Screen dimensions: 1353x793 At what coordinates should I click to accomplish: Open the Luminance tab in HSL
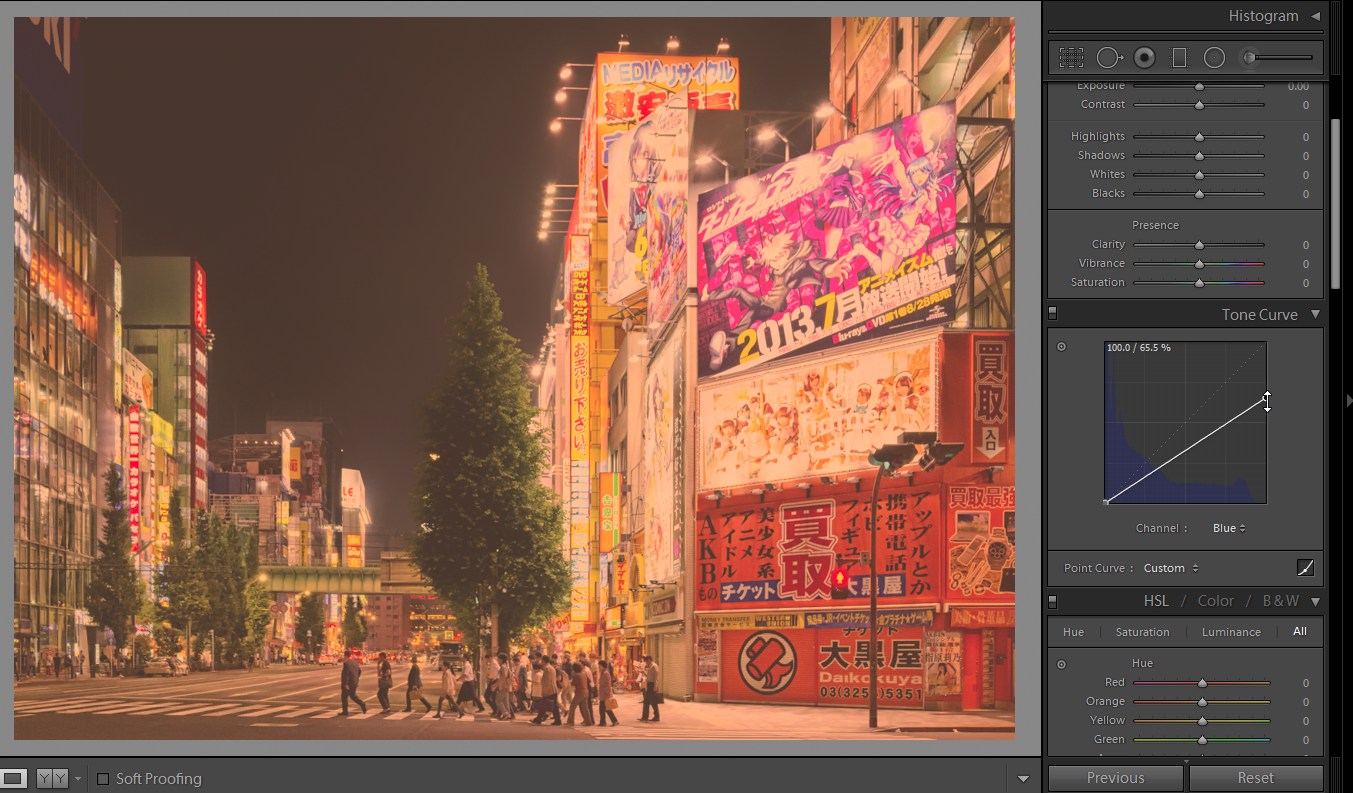tap(1231, 632)
